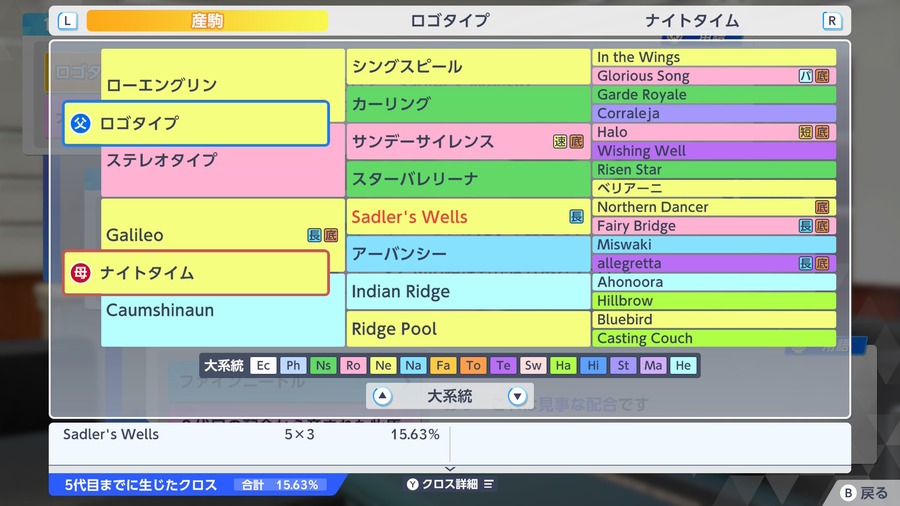This screenshot has width=900, height=506.
Task: Click the To lineage color swatch
Action: [x=473, y=365]
